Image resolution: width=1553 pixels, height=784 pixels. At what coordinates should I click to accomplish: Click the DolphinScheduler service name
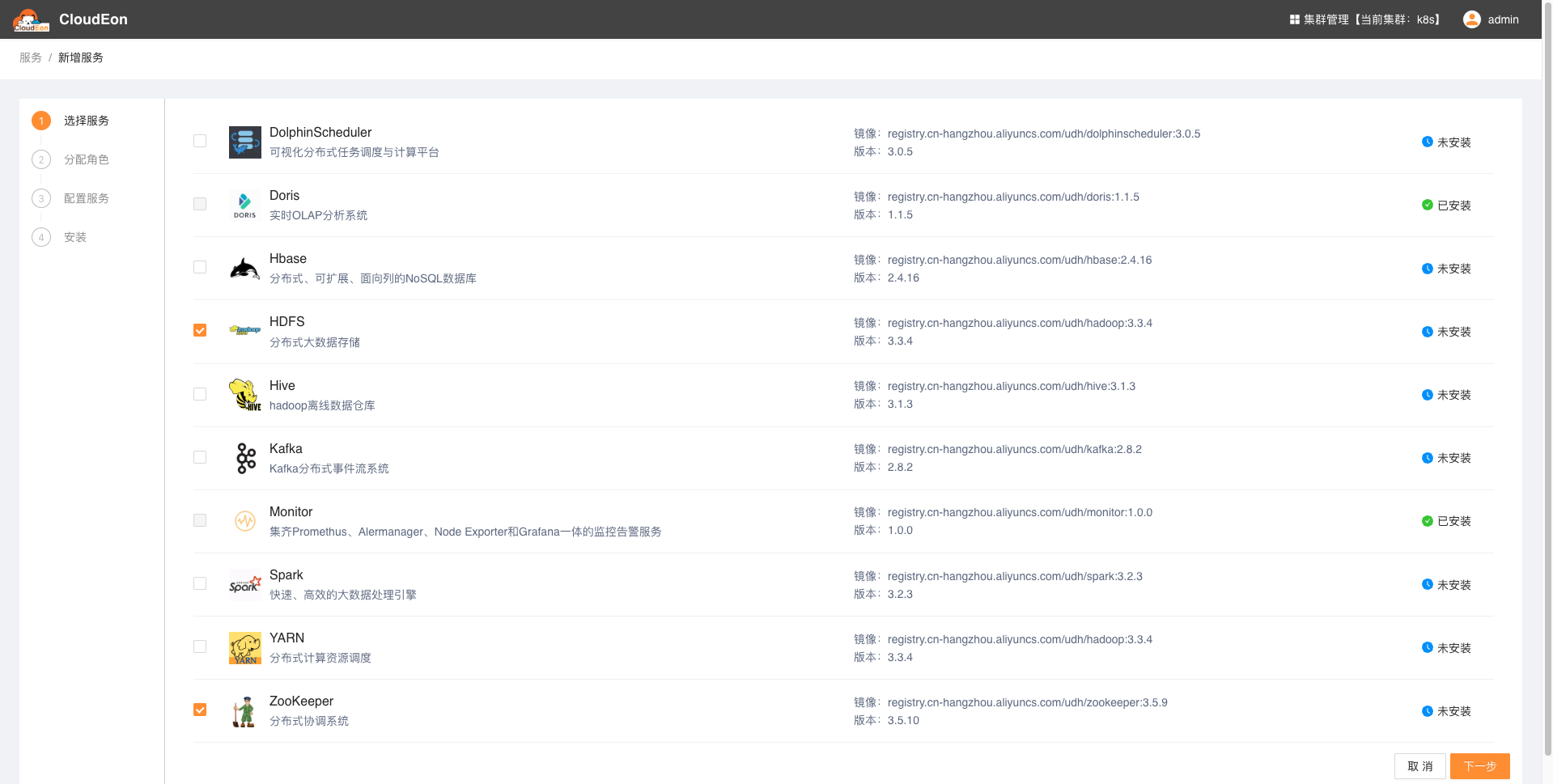(320, 132)
